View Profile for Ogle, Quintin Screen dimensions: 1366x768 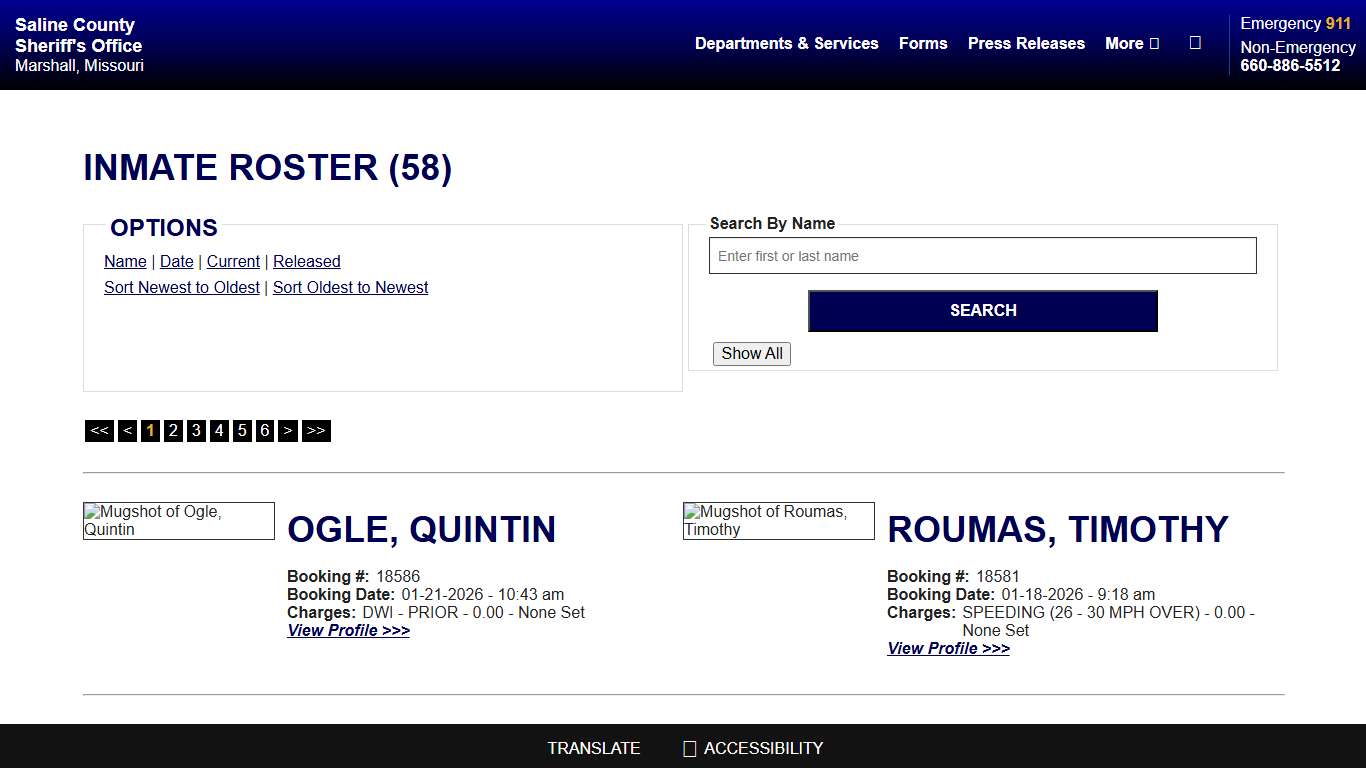[x=348, y=630]
